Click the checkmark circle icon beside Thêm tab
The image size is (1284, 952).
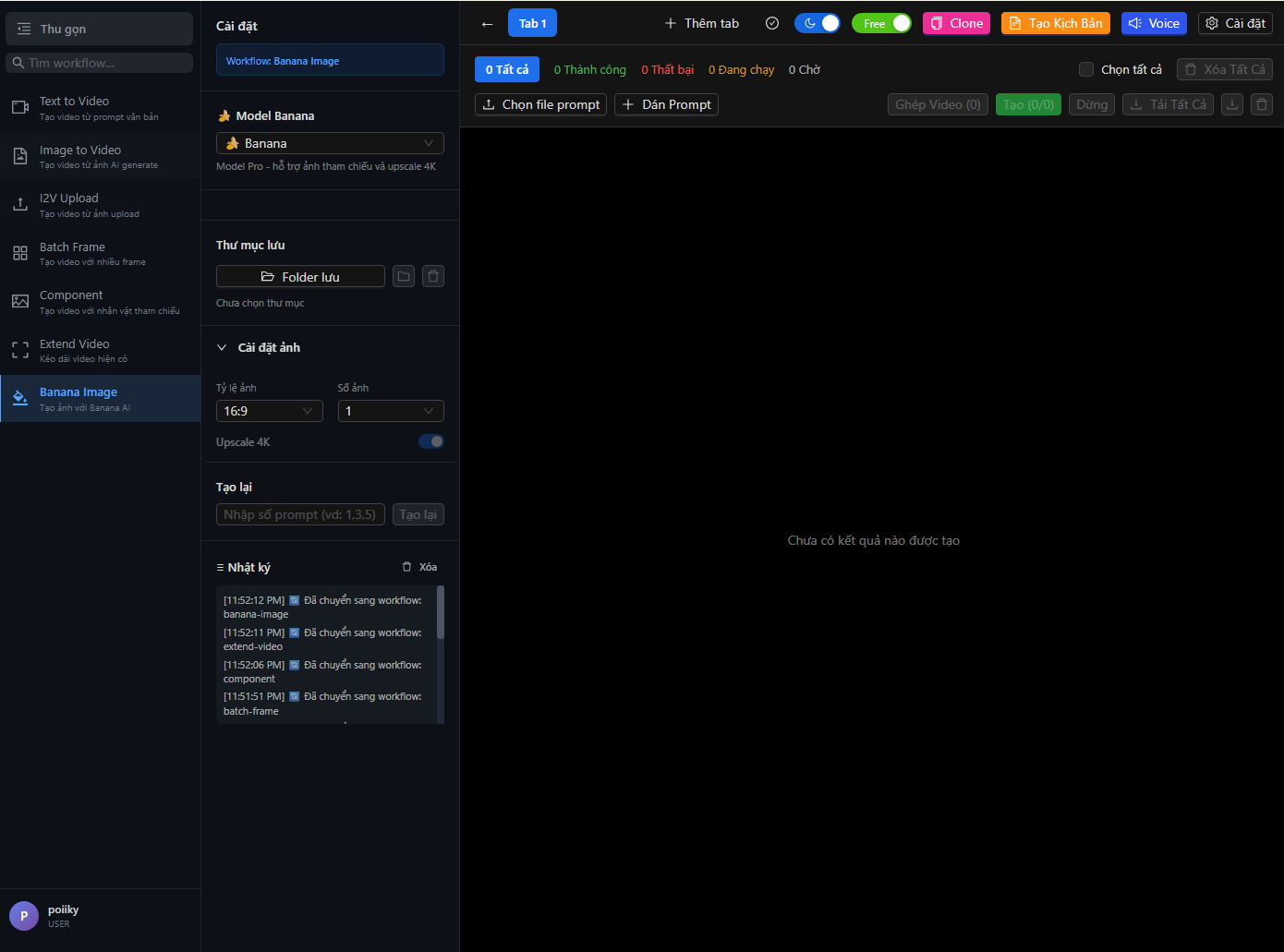772,23
